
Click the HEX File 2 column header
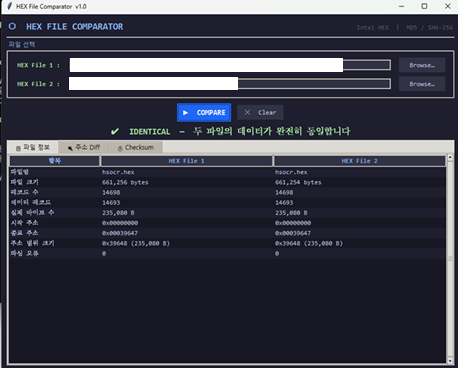point(360,161)
